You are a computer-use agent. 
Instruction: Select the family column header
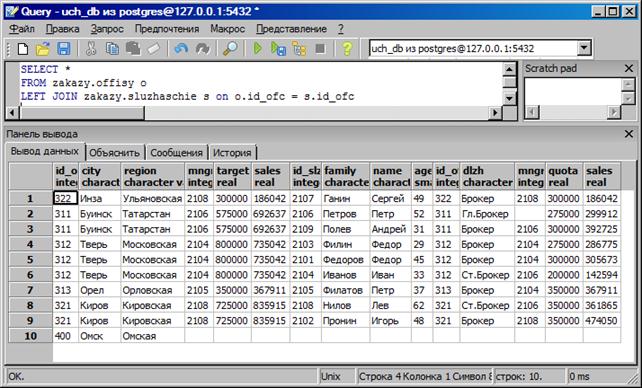pos(346,176)
